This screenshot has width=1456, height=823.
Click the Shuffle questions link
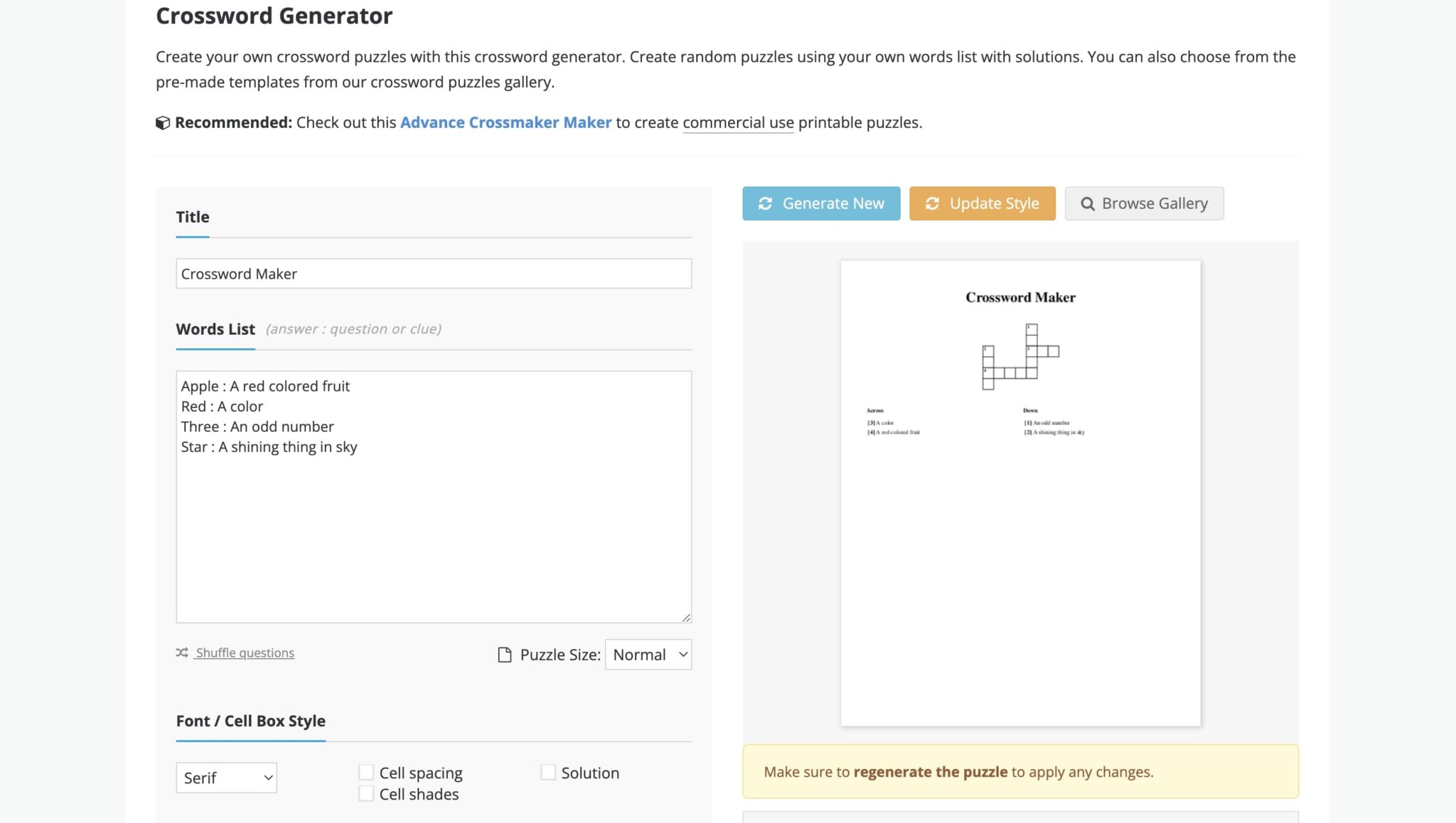[245, 653]
